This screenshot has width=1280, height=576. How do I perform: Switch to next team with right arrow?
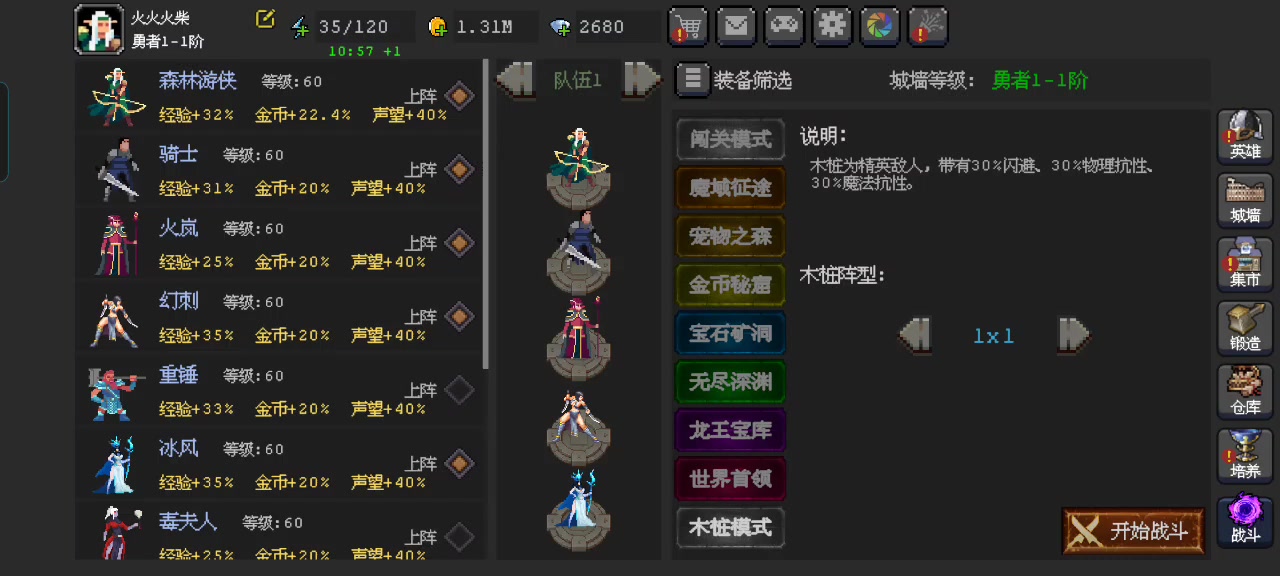coord(641,79)
